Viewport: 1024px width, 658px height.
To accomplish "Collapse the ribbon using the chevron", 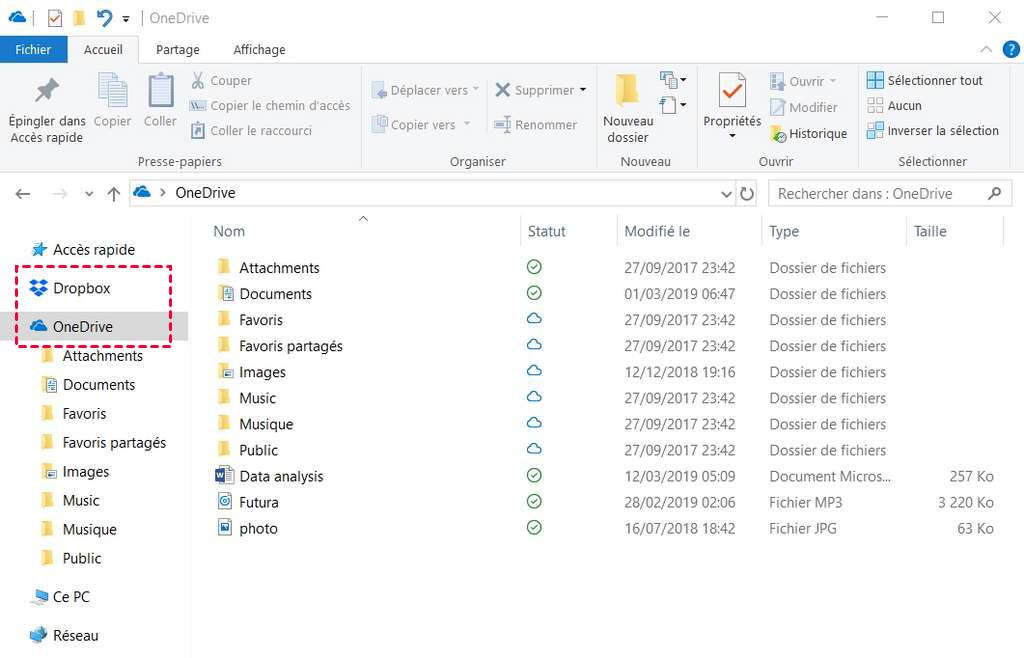I will click(985, 50).
